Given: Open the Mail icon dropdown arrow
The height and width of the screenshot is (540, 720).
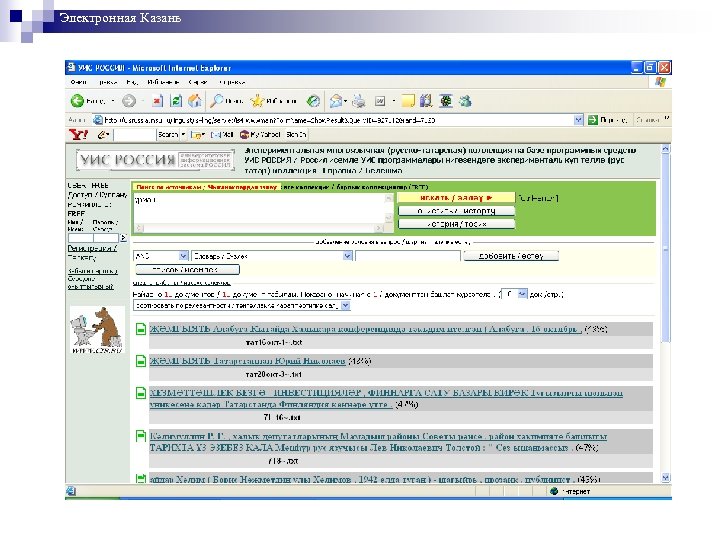Looking at the screenshot, I should (x=345, y=101).
